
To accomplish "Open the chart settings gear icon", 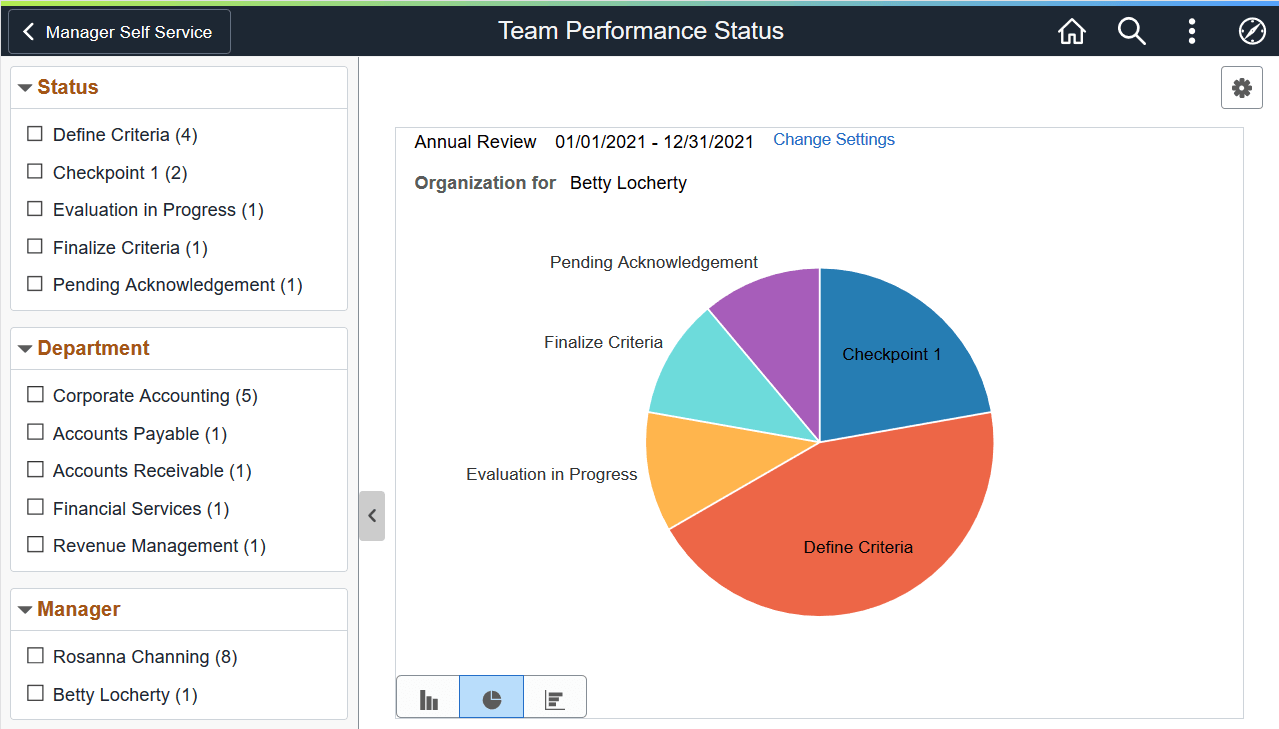I will click(1241, 88).
